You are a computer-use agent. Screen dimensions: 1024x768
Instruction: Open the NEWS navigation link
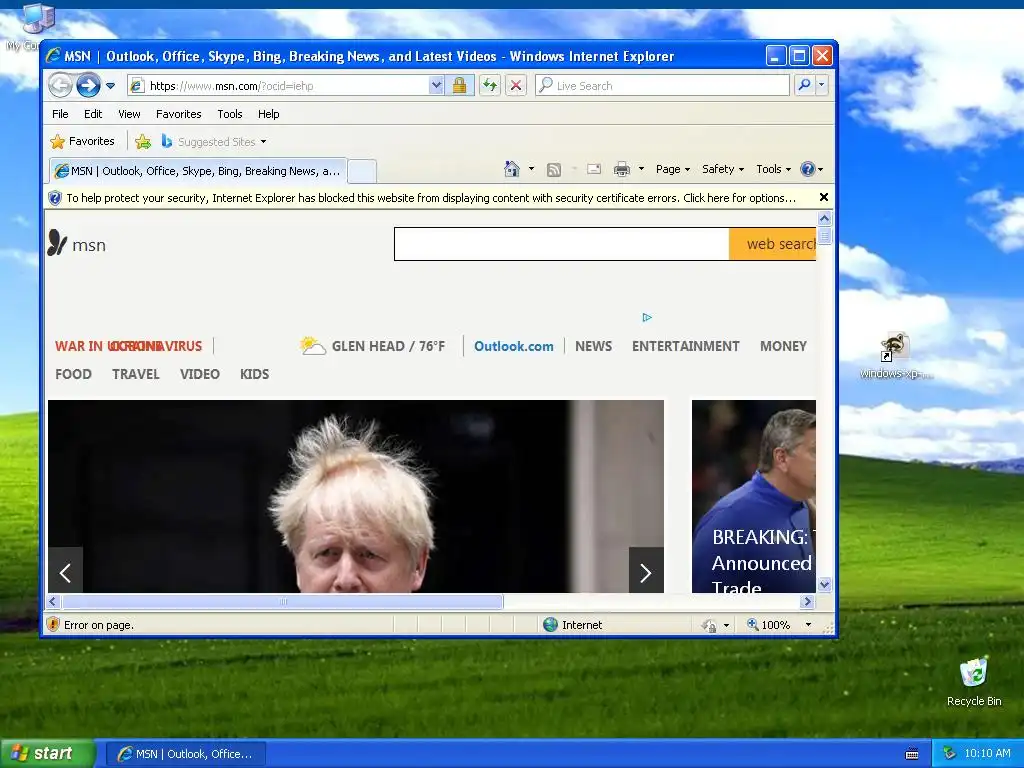(594, 346)
